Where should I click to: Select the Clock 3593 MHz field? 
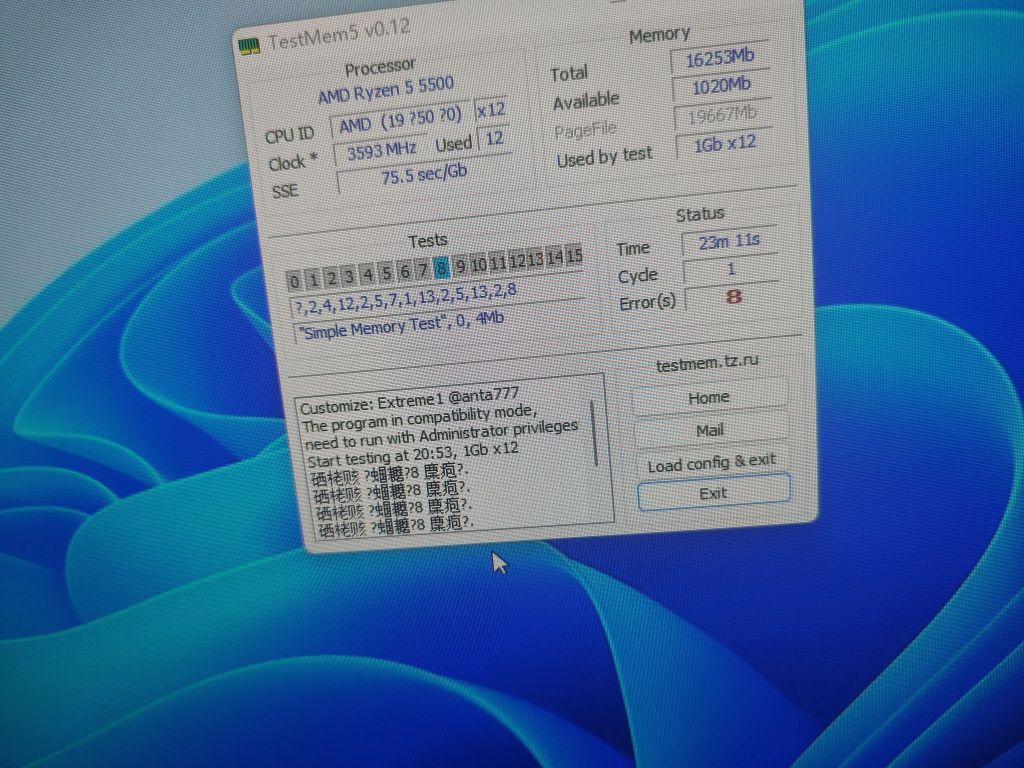click(x=379, y=153)
